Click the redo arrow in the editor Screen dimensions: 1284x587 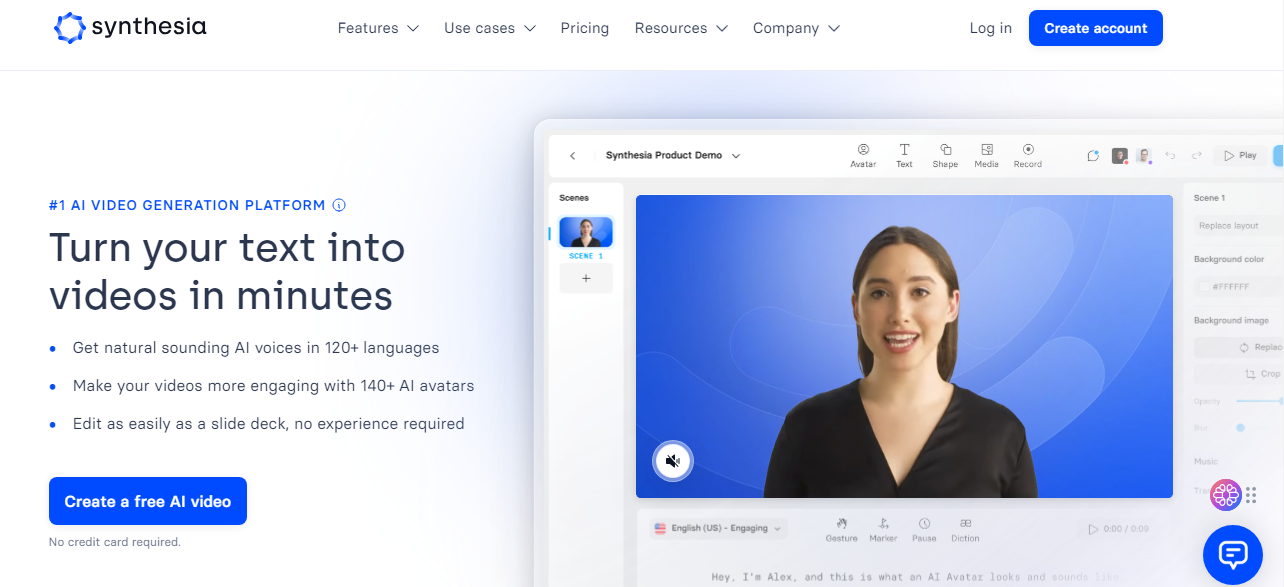(1196, 156)
